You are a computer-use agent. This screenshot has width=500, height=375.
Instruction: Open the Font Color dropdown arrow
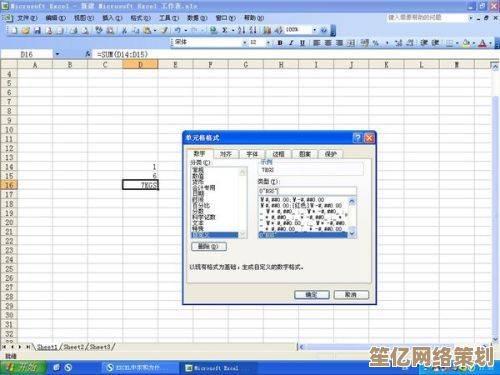490,43
